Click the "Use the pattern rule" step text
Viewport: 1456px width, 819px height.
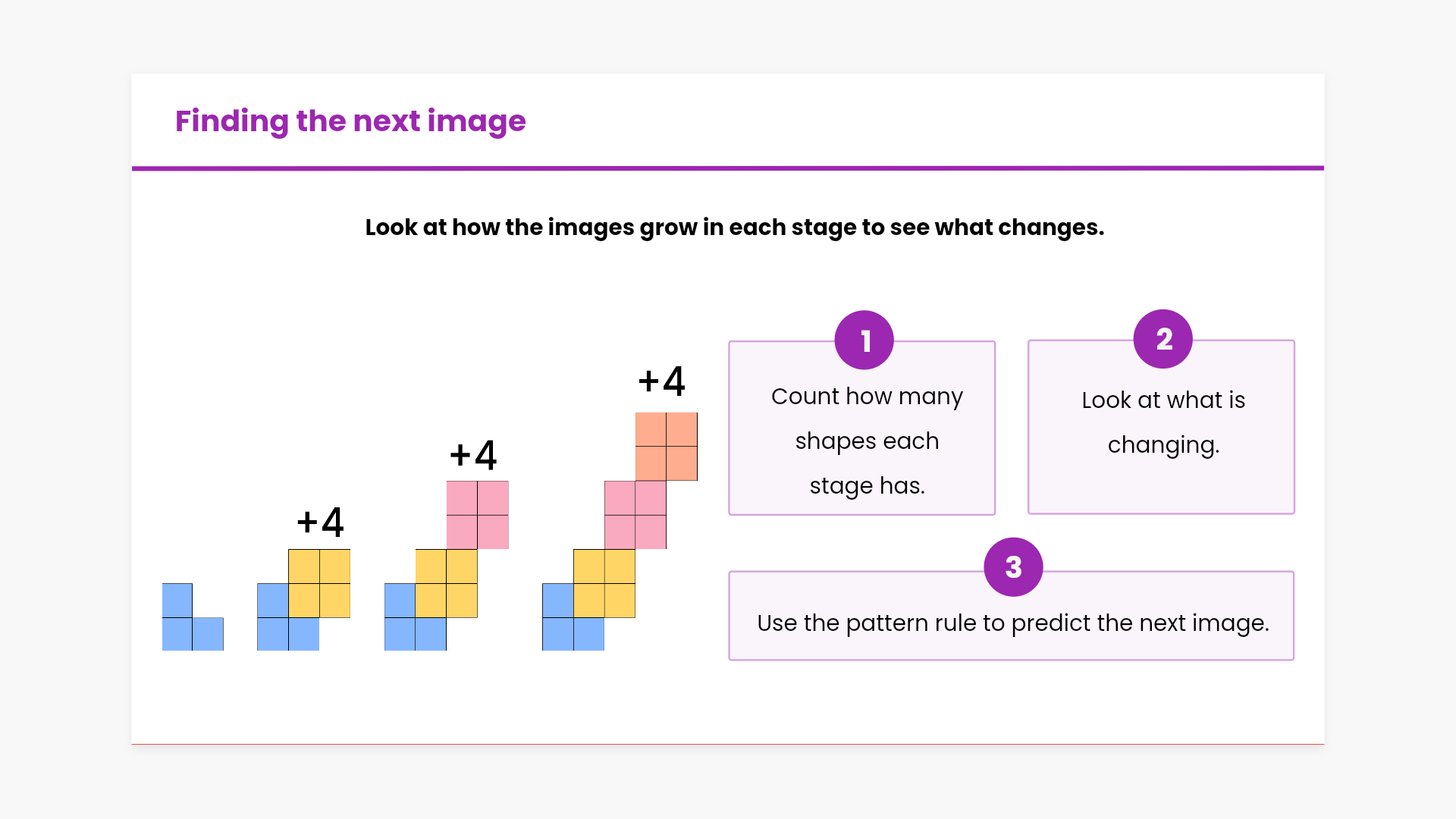tap(1012, 623)
